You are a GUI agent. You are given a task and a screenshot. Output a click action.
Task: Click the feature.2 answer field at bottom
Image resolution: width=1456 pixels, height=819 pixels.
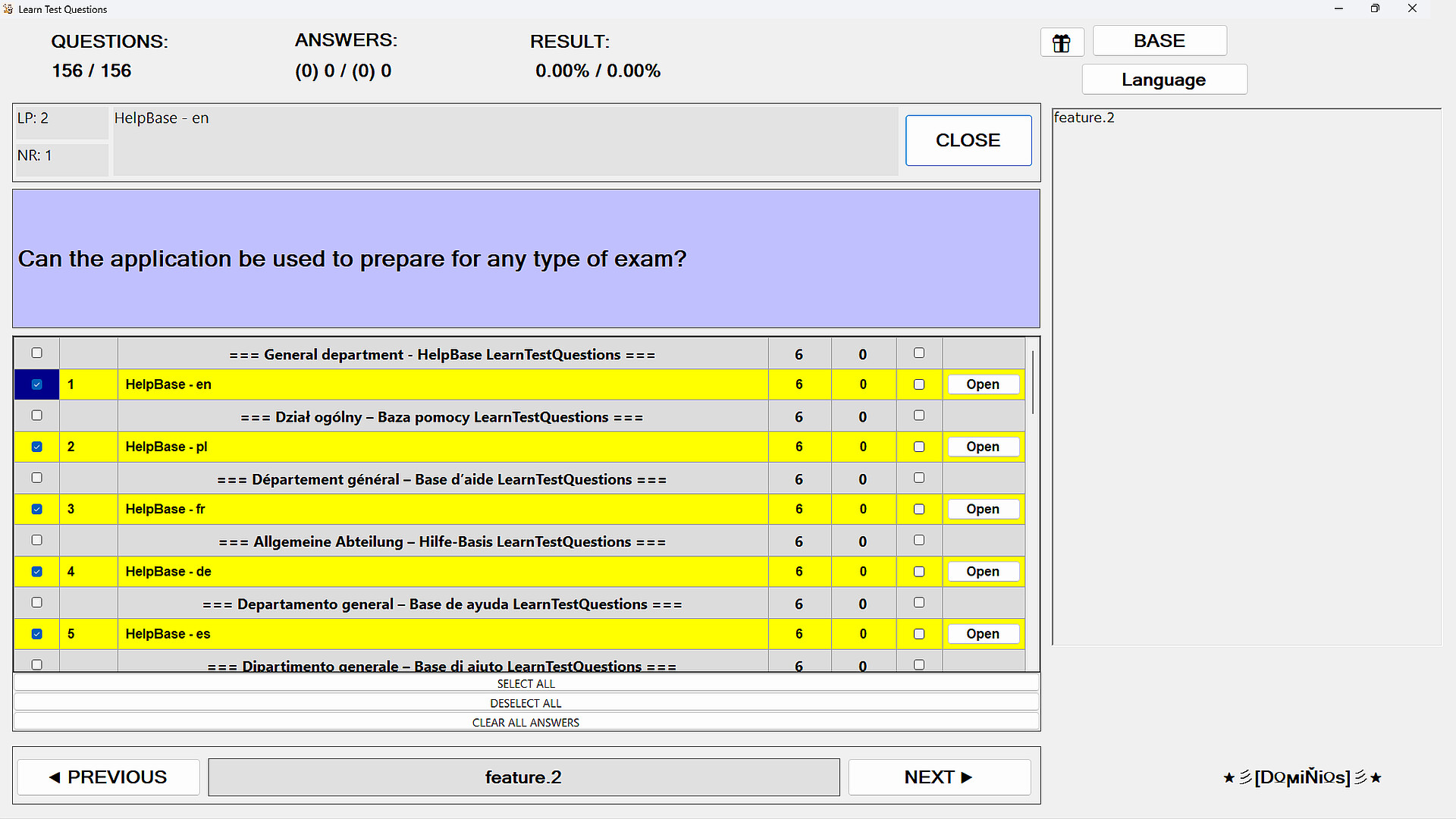tap(523, 777)
